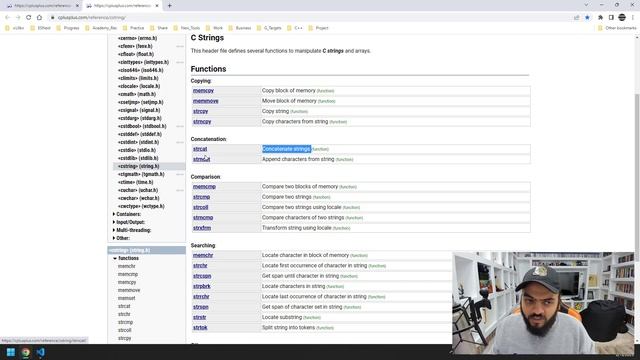Open the memcpy function link

203,91
